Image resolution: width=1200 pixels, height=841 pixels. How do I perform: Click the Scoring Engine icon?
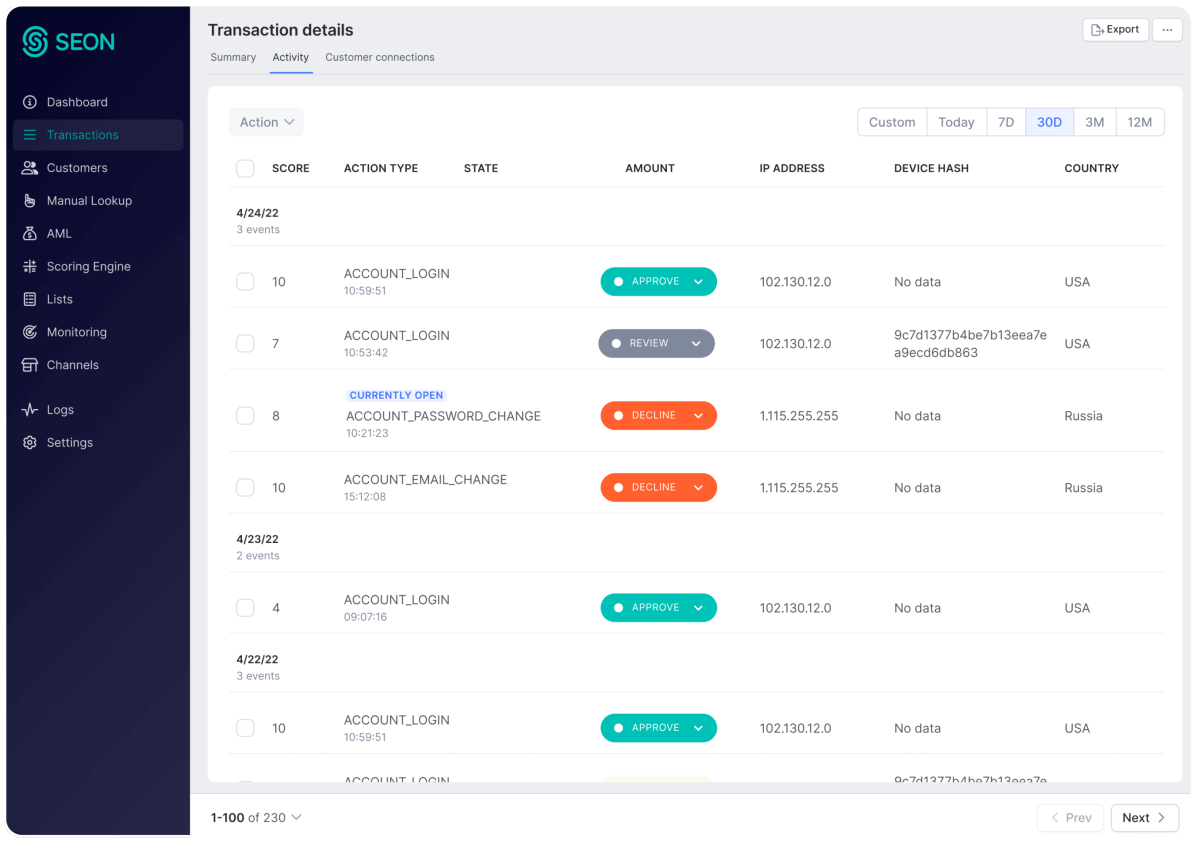click(30, 267)
